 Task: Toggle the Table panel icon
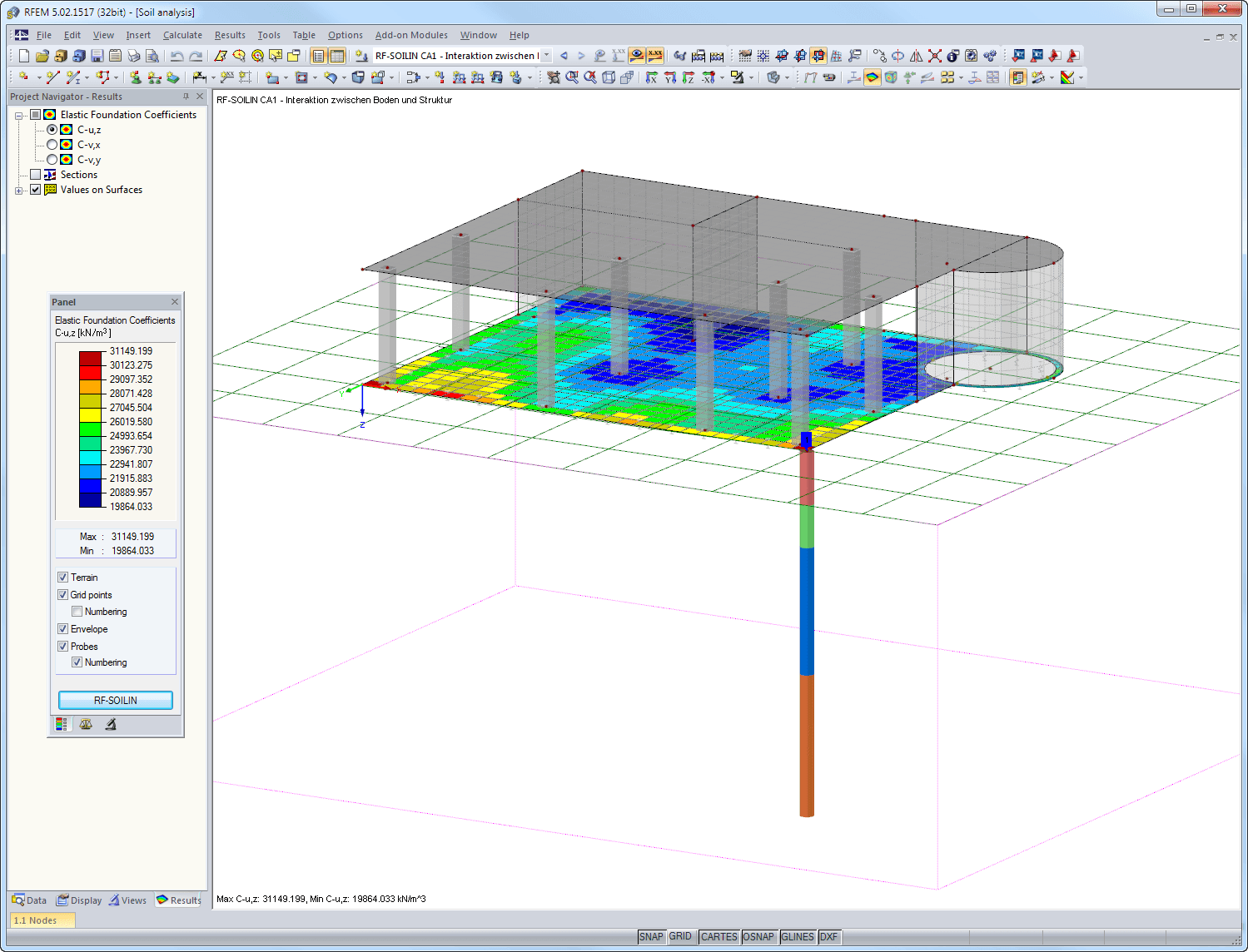tap(337, 56)
